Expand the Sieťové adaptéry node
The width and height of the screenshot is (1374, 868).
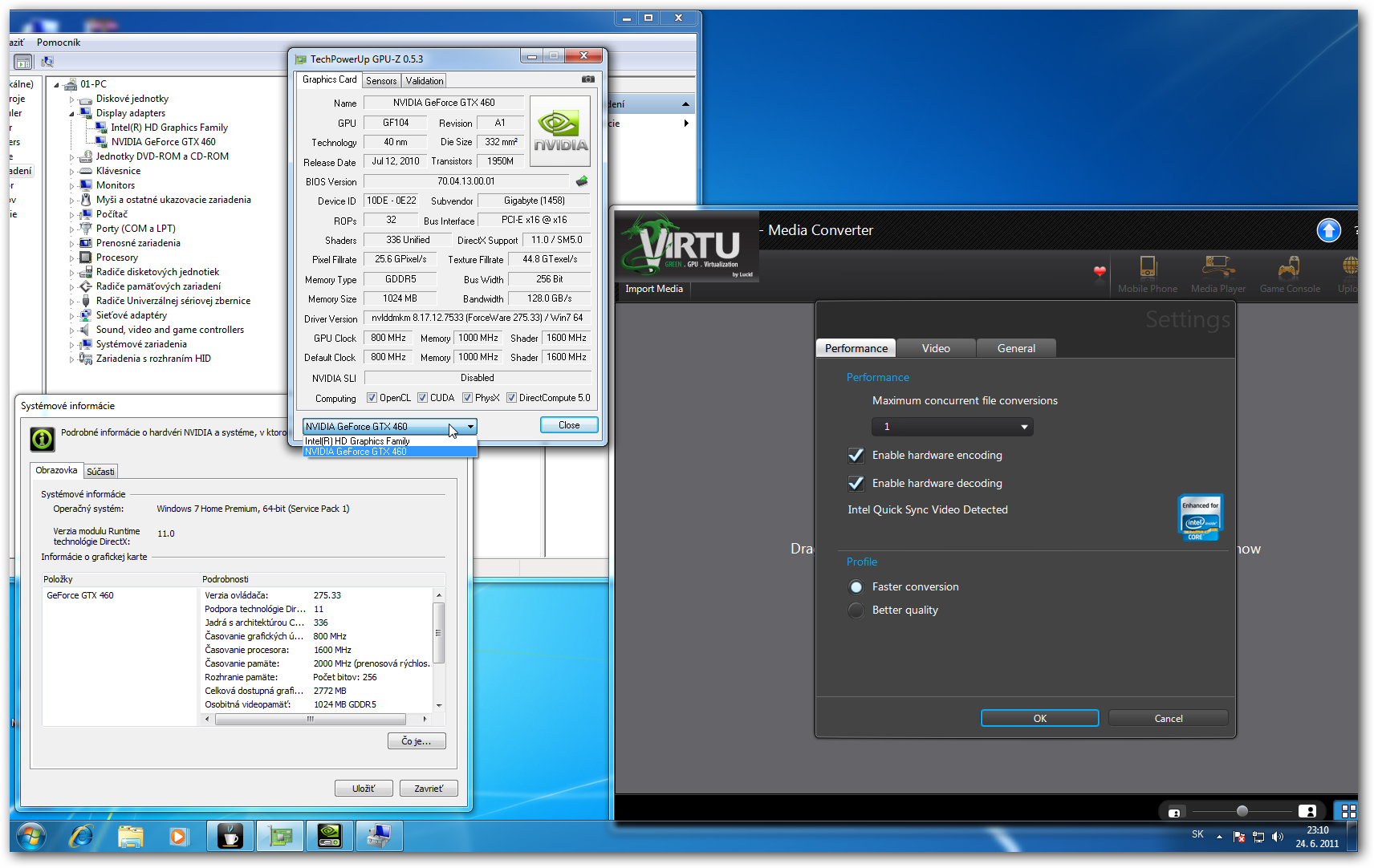pos(71,316)
